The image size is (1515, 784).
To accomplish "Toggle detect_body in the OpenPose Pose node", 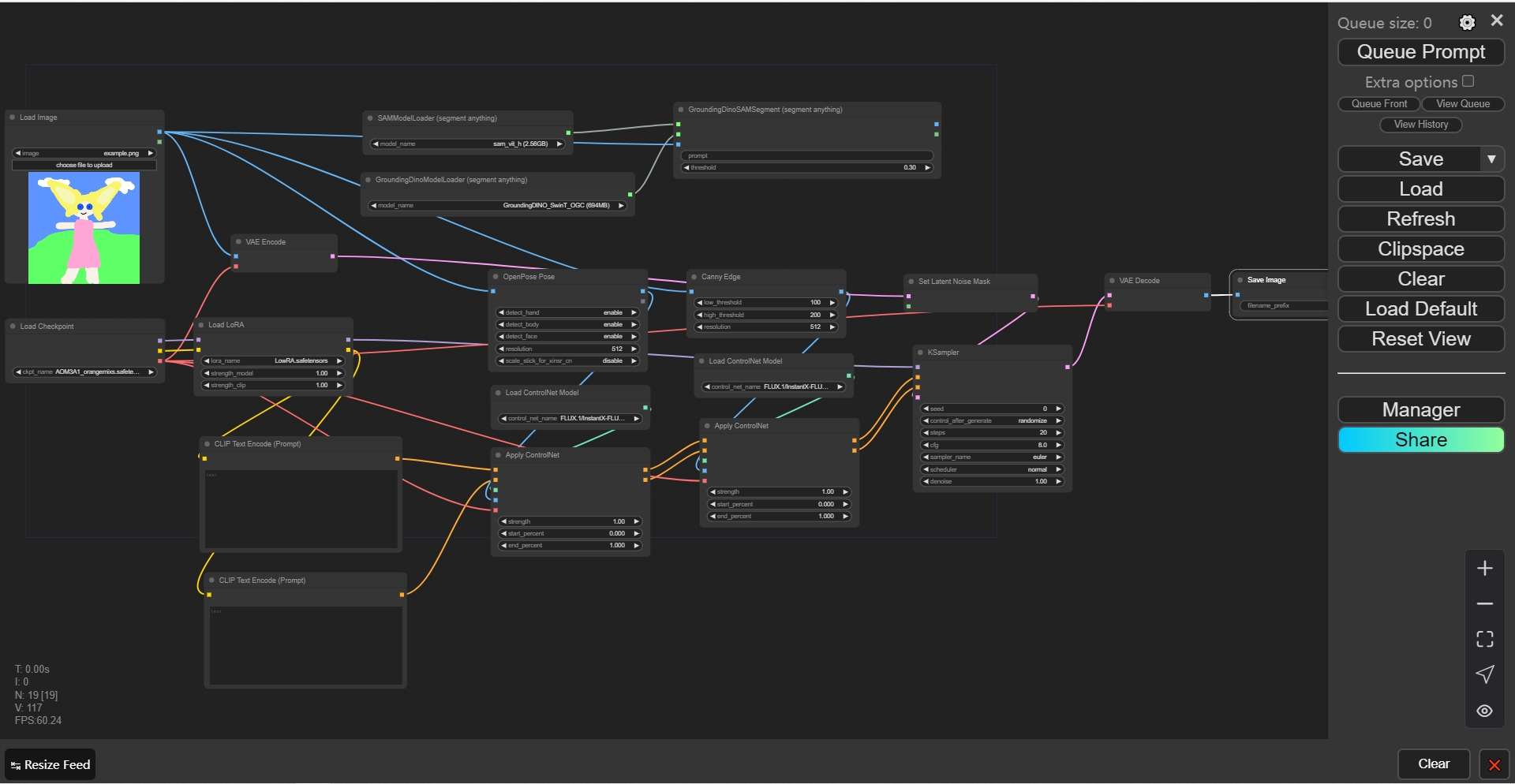I will (x=568, y=325).
